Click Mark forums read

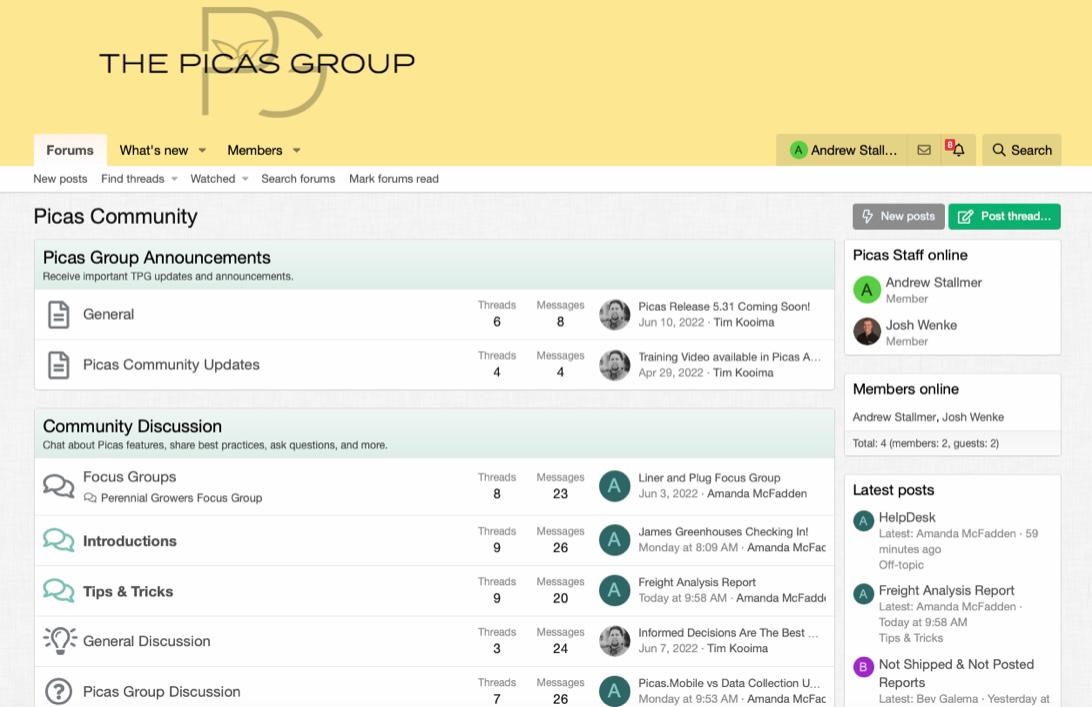click(394, 179)
